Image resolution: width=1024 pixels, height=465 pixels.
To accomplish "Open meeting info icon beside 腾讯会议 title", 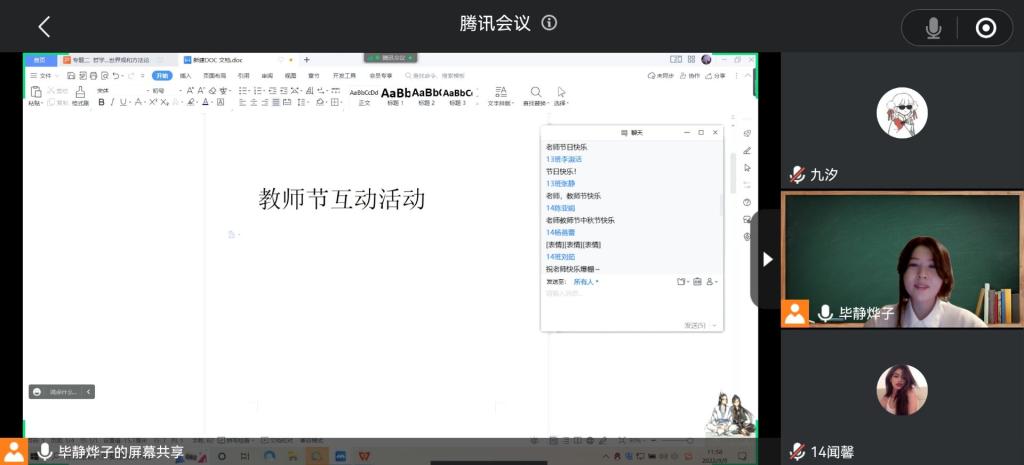I will coord(549,23).
